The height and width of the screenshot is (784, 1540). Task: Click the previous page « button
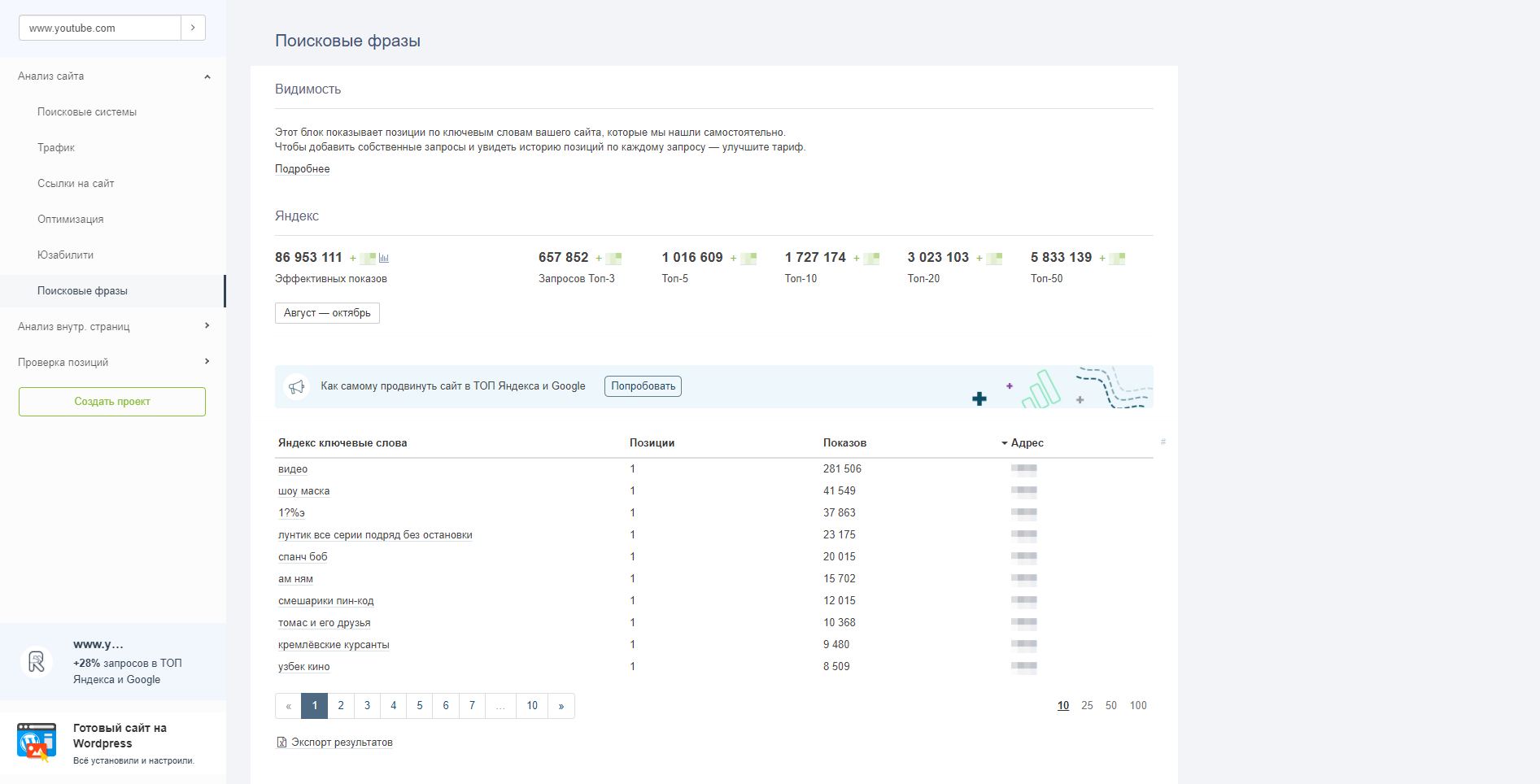(288, 706)
